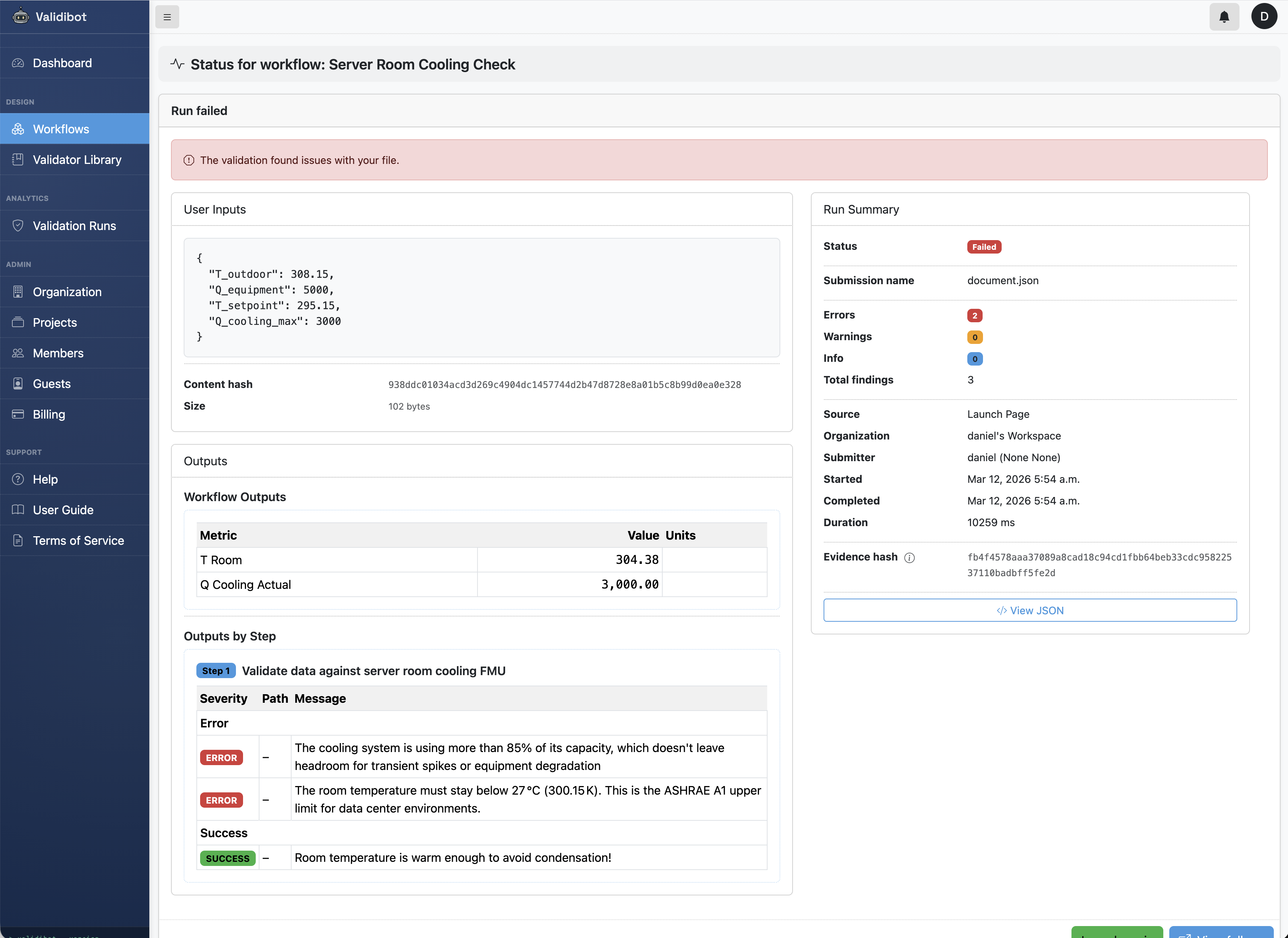This screenshot has height=938, width=1288.
Task: Click the Help question mark icon
Action: pyautogui.click(x=18, y=479)
